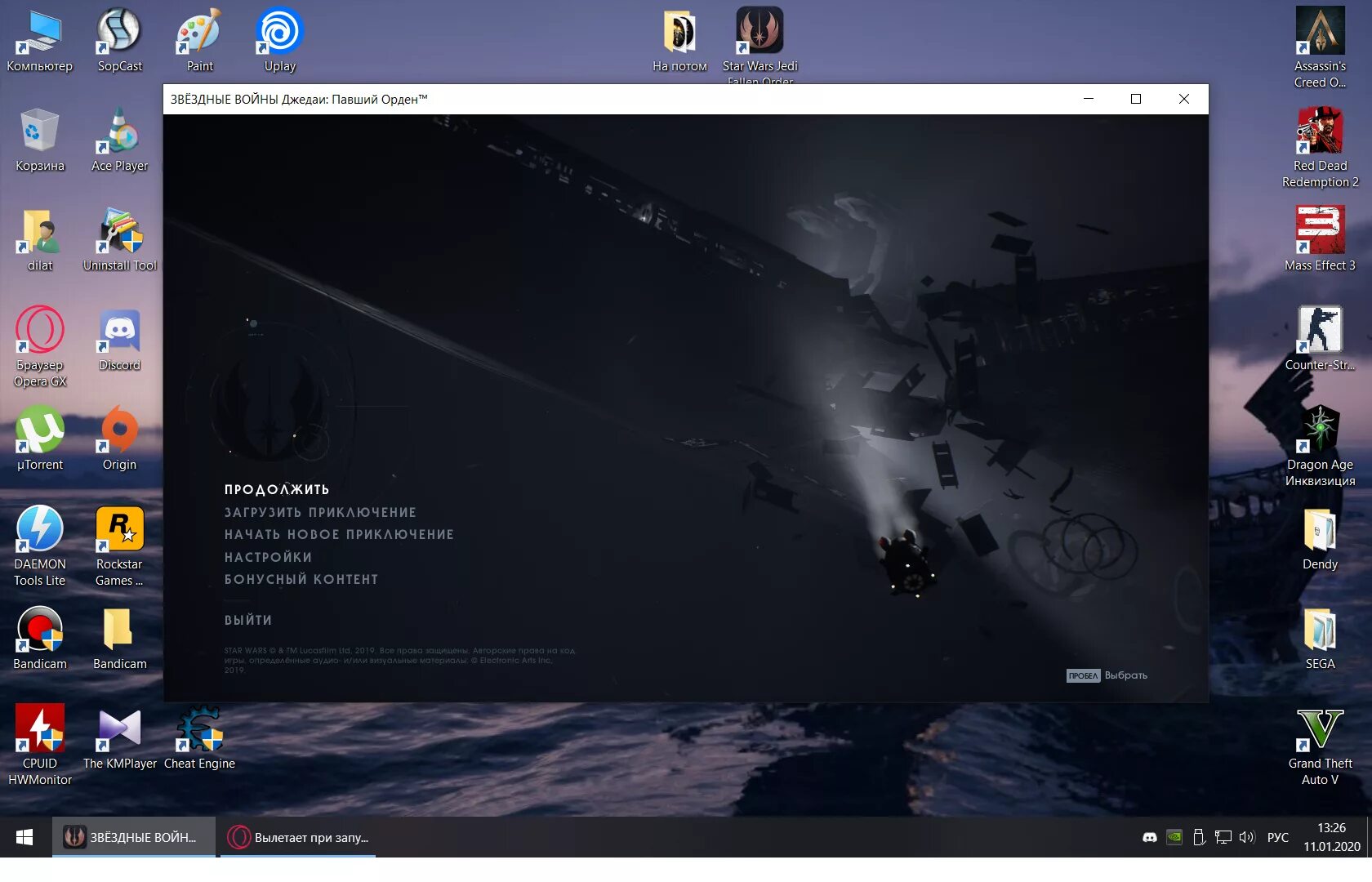Open БОНУСНЫЙ КОНТЕНТ menu item
The height and width of the screenshot is (882, 1372).
coord(301,579)
